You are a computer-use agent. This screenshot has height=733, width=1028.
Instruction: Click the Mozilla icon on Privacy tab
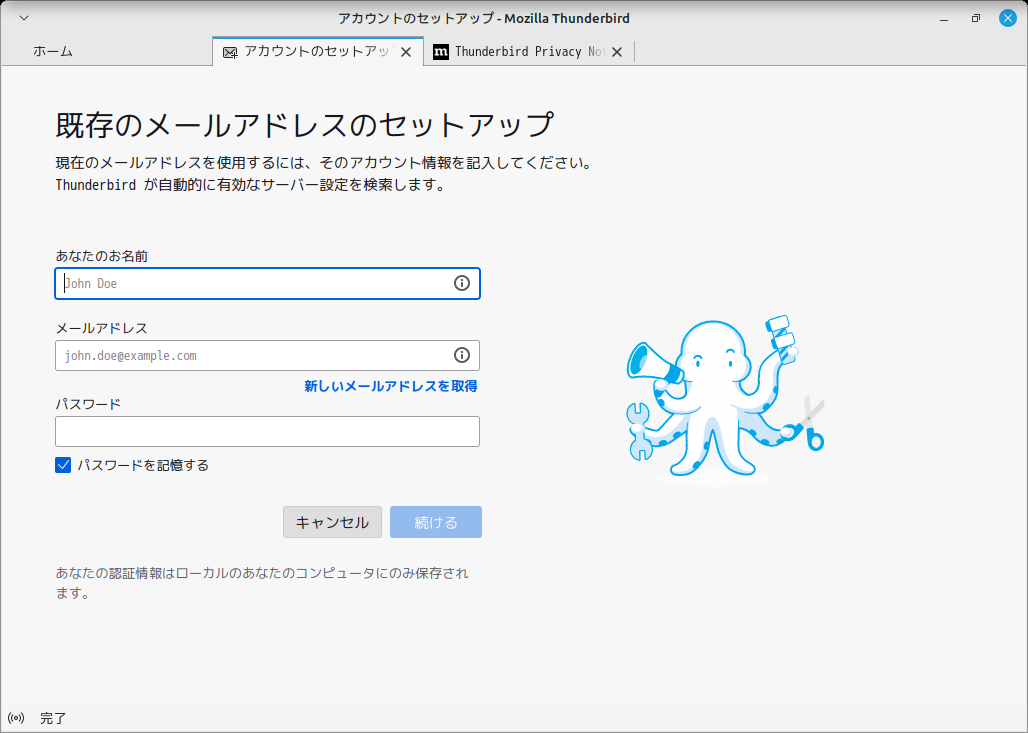[441, 52]
